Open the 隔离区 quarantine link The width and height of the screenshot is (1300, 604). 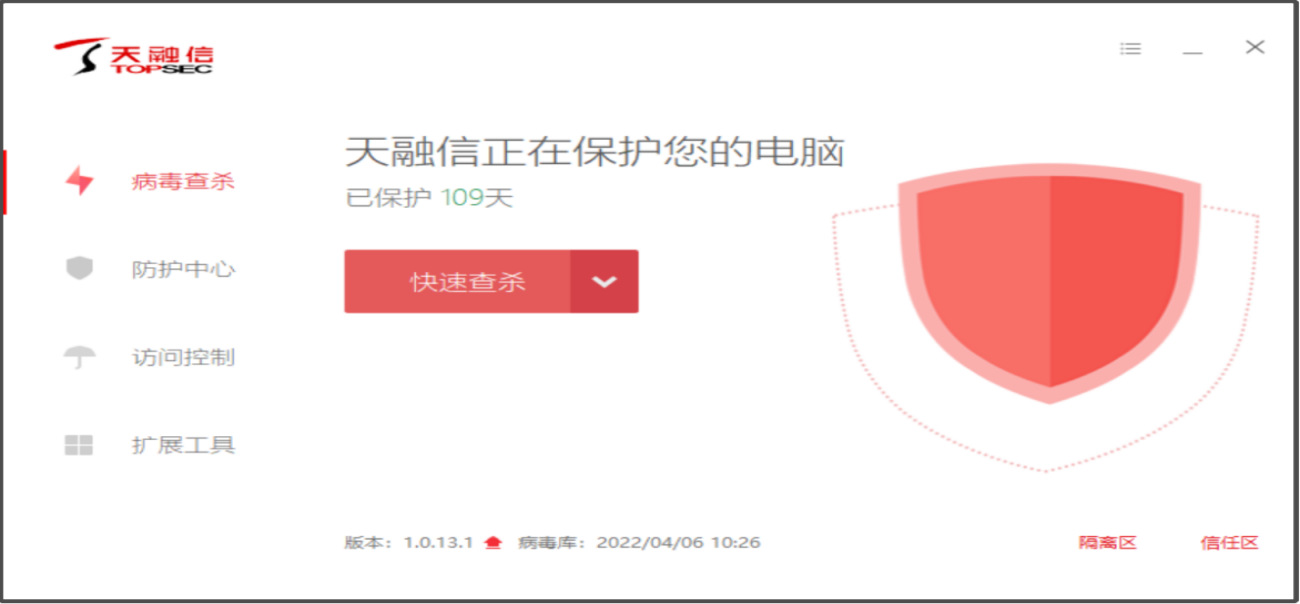pos(1108,543)
